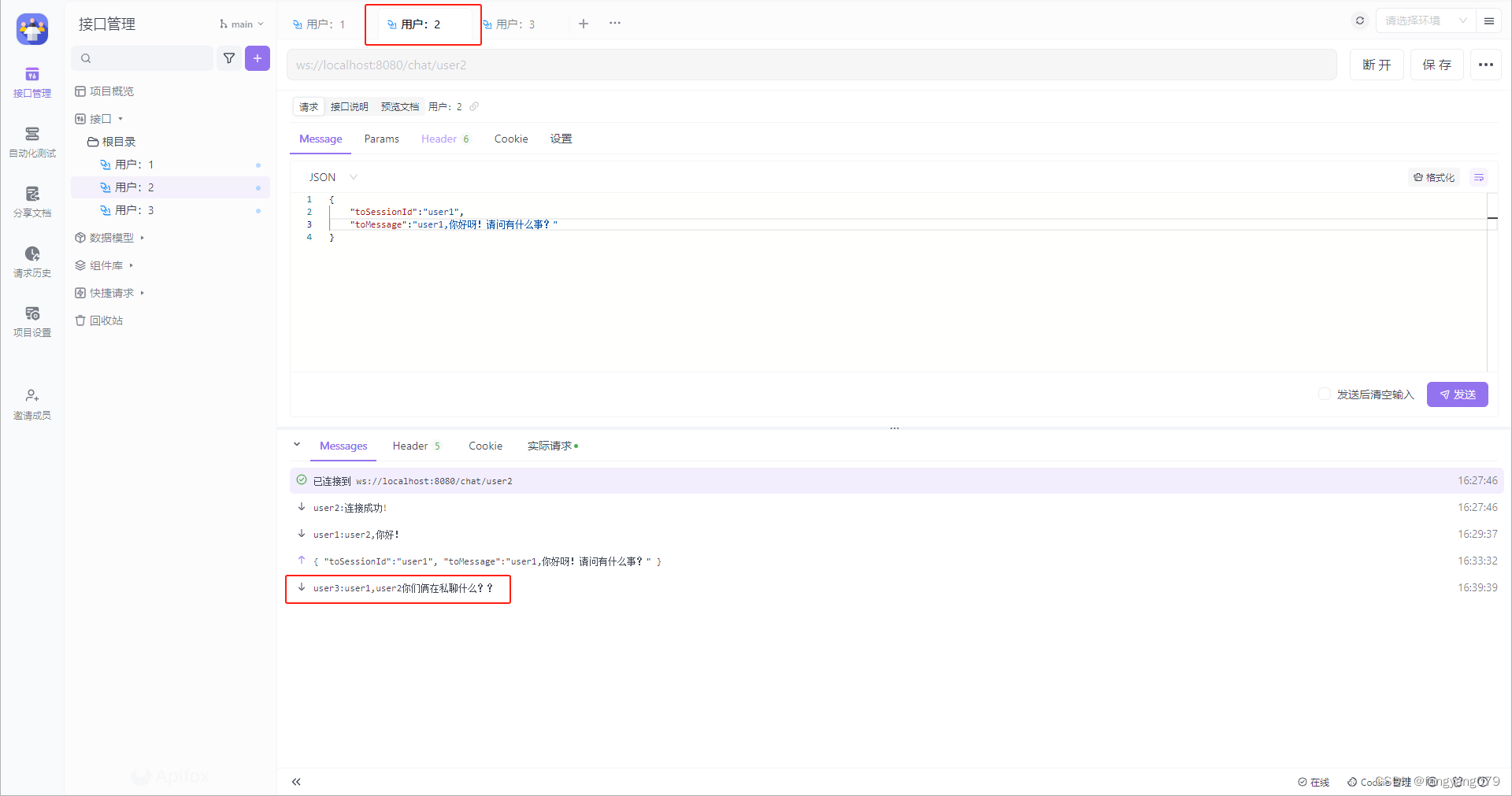Expand 数据模型 section
This screenshot has height=796, width=1512.
[x=109, y=238]
